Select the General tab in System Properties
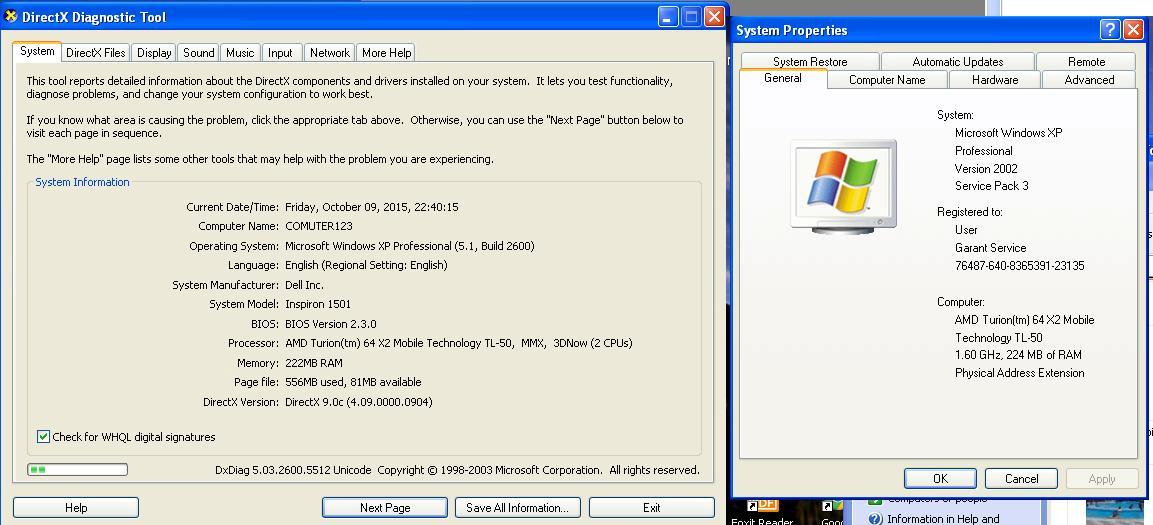Viewport: 1153px width, 525px height. (782, 78)
